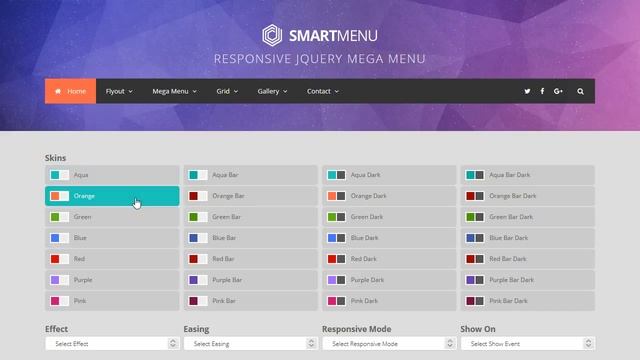Select the Blue skin
This screenshot has height=360, width=640.
(112, 238)
